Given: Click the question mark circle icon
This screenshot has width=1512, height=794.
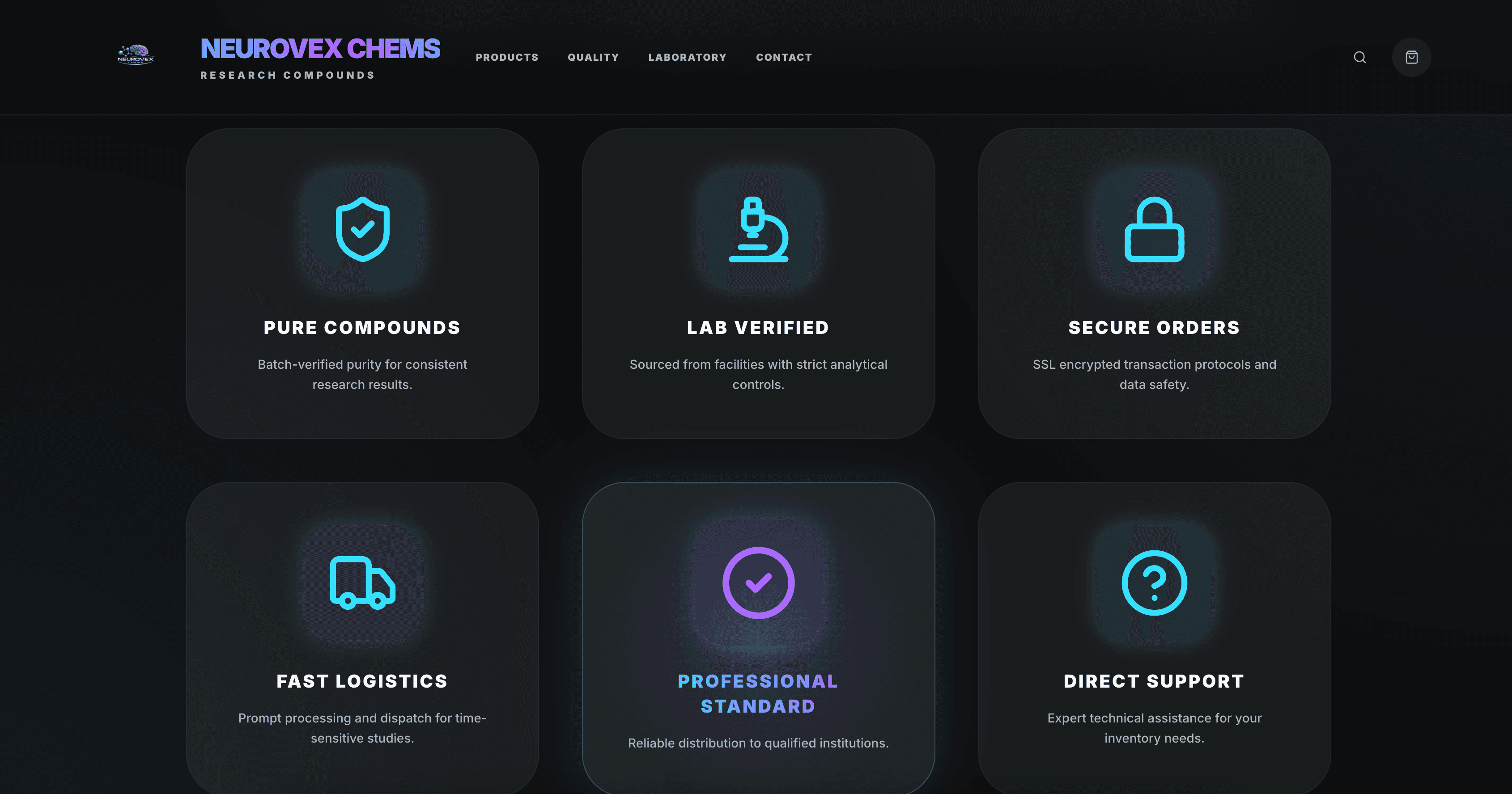Looking at the screenshot, I should coord(1154,582).
